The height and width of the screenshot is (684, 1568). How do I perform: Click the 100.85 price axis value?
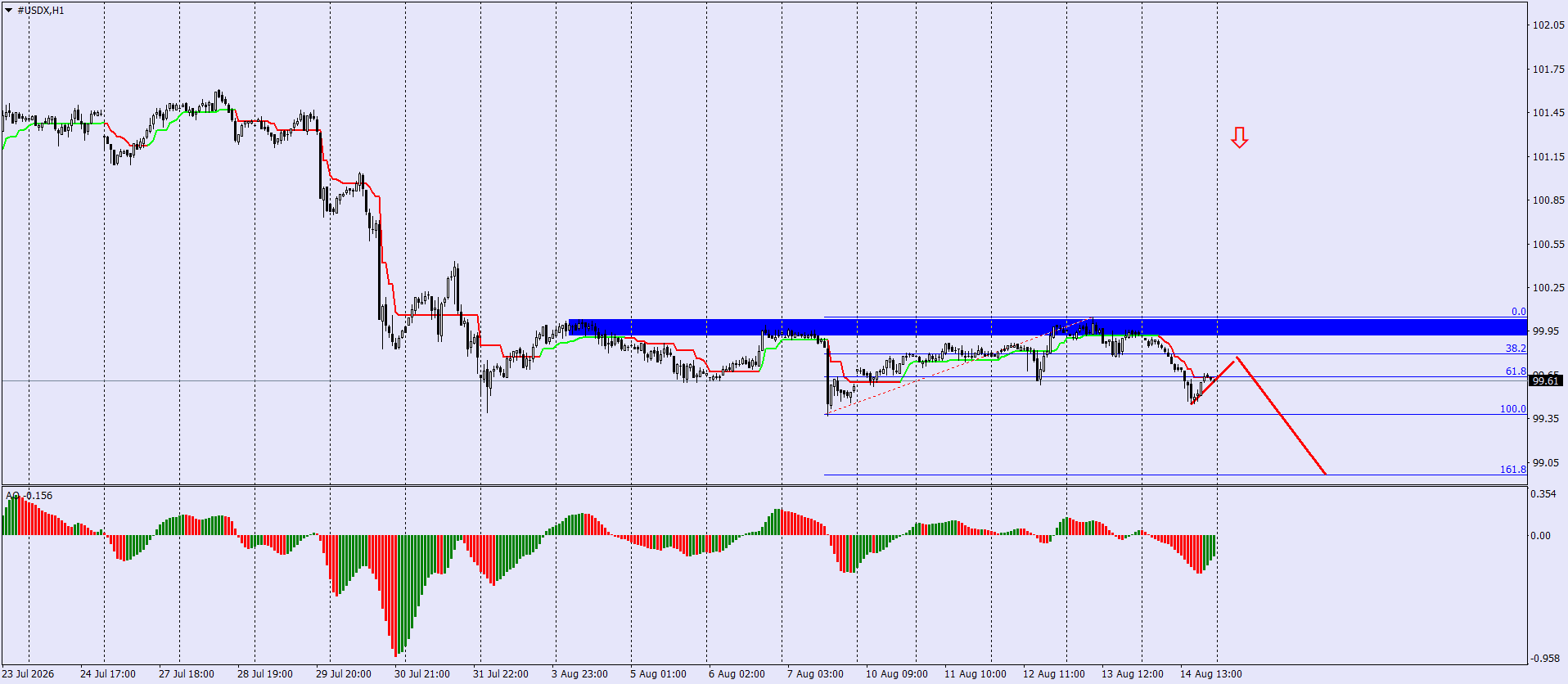[1548, 200]
